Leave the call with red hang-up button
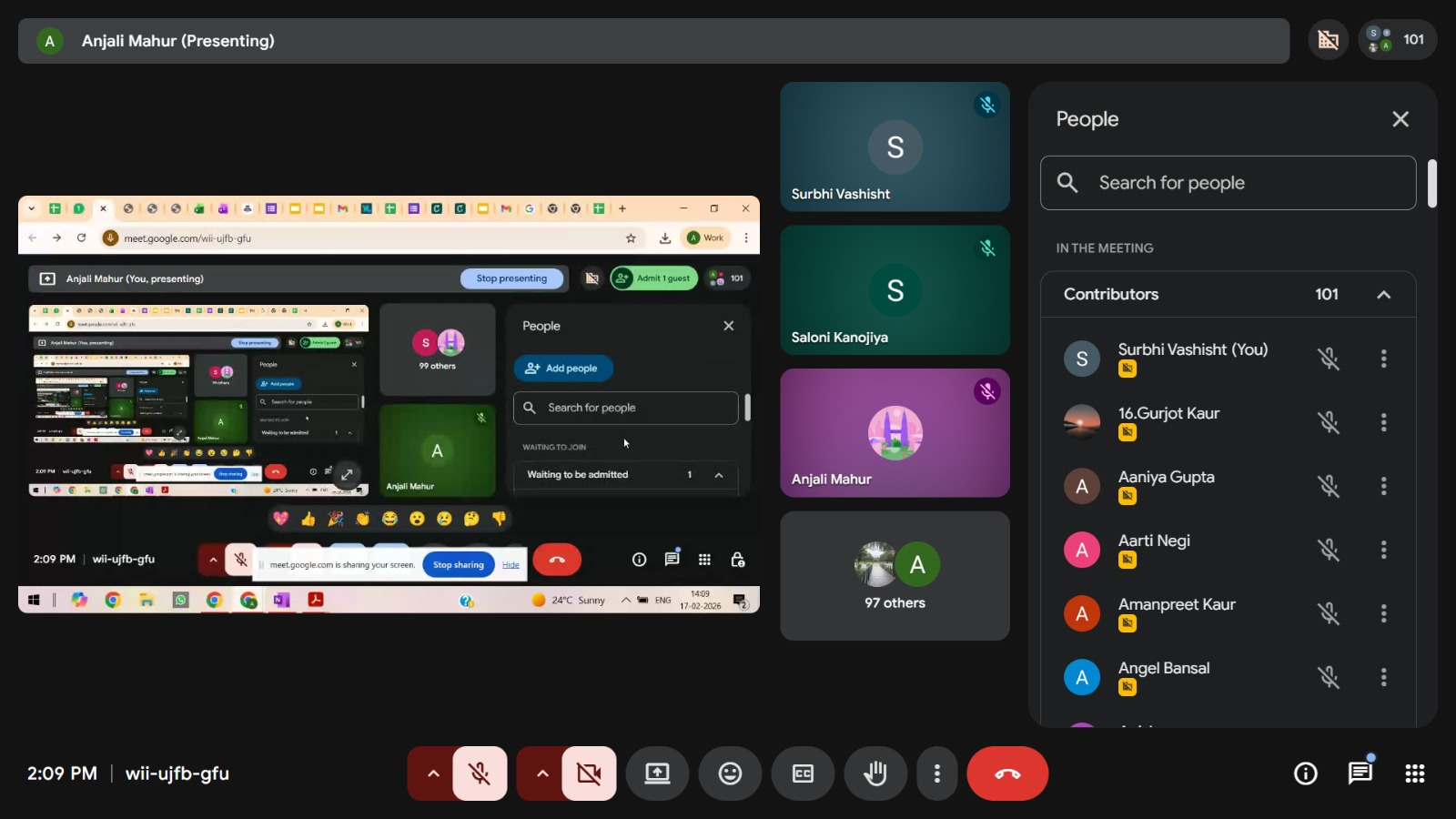 (x=1007, y=773)
